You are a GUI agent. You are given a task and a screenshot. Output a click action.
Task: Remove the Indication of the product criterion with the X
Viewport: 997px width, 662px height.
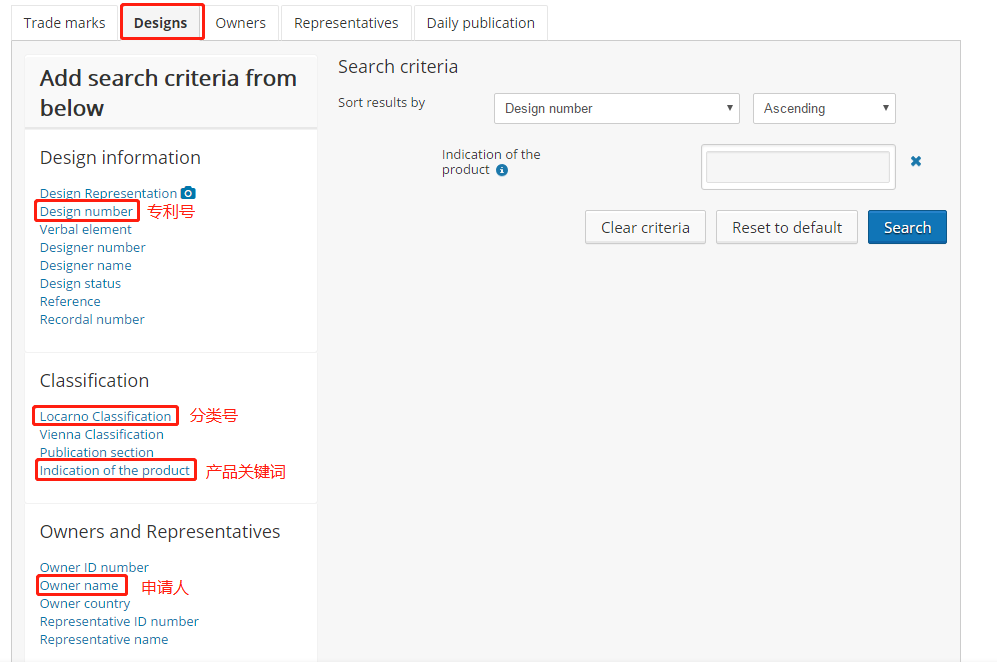(915, 161)
